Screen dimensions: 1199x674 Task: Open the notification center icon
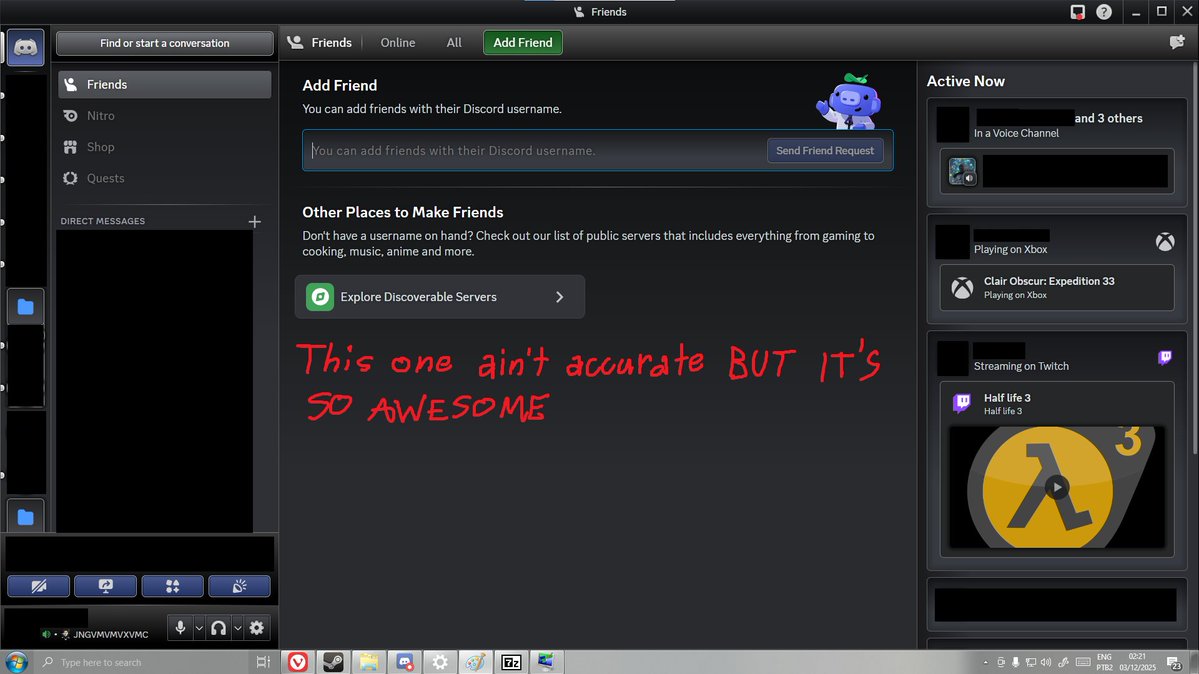(x=1174, y=663)
